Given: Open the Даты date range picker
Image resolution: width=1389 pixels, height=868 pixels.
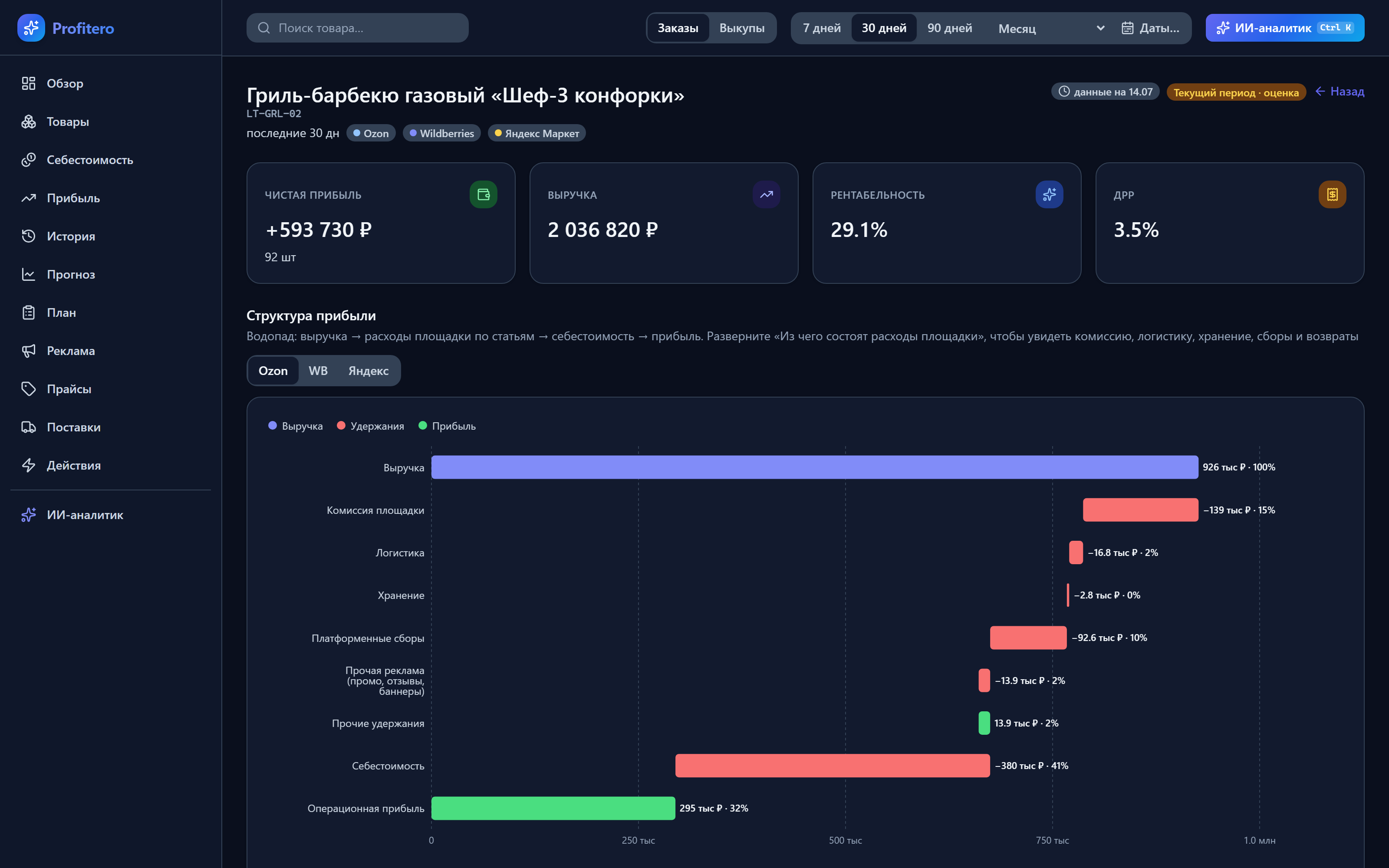Looking at the screenshot, I should pos(1150,27).
